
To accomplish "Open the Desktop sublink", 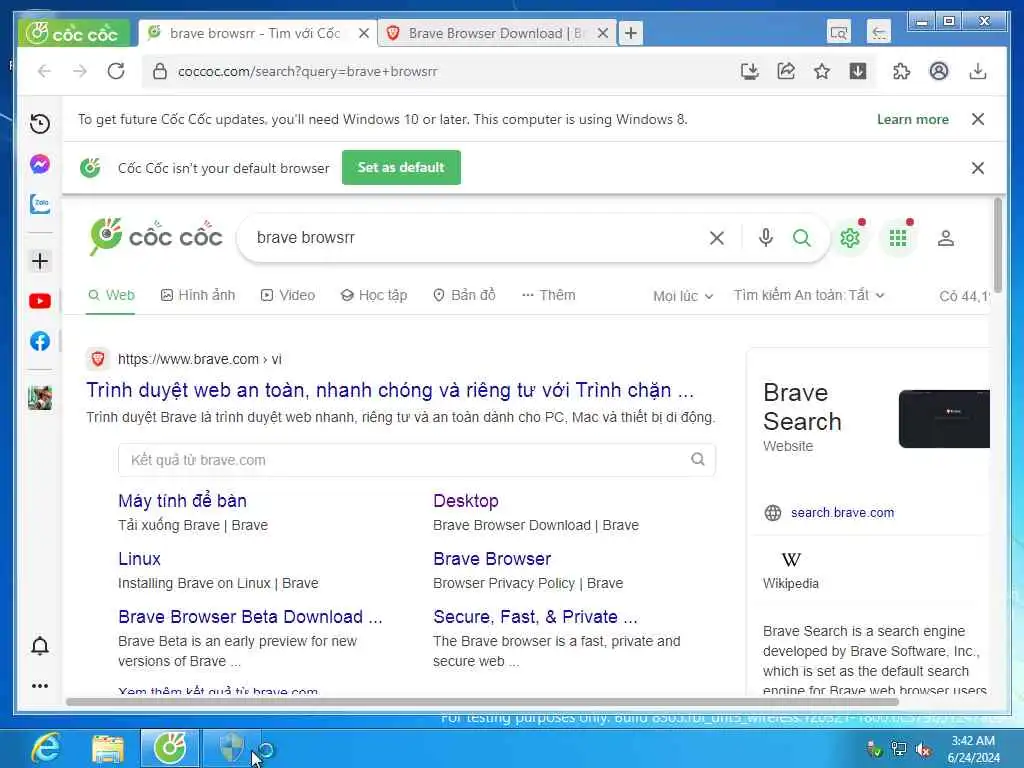I will click(466, 501).
